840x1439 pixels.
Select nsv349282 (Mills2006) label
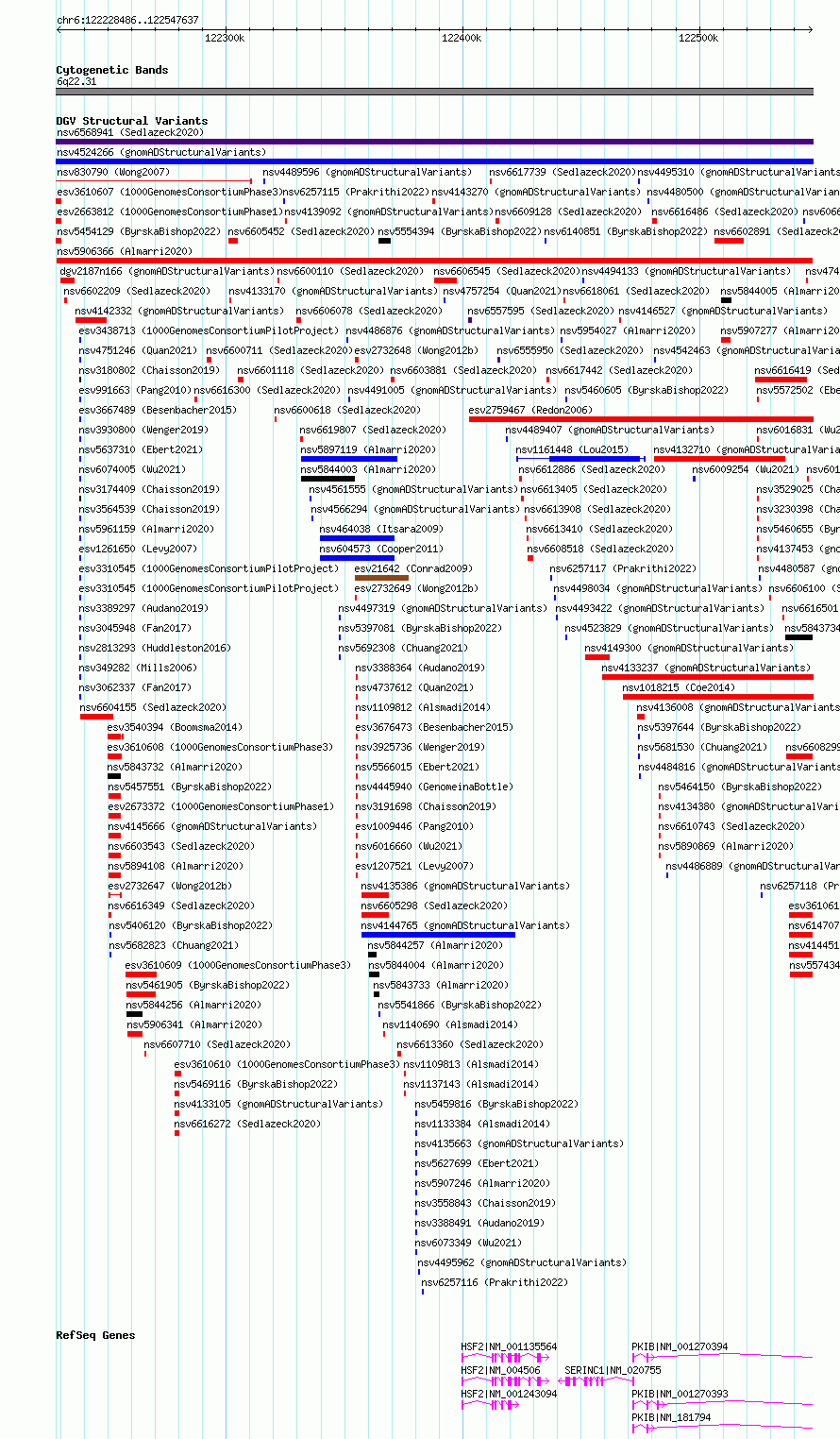point(138,668)
